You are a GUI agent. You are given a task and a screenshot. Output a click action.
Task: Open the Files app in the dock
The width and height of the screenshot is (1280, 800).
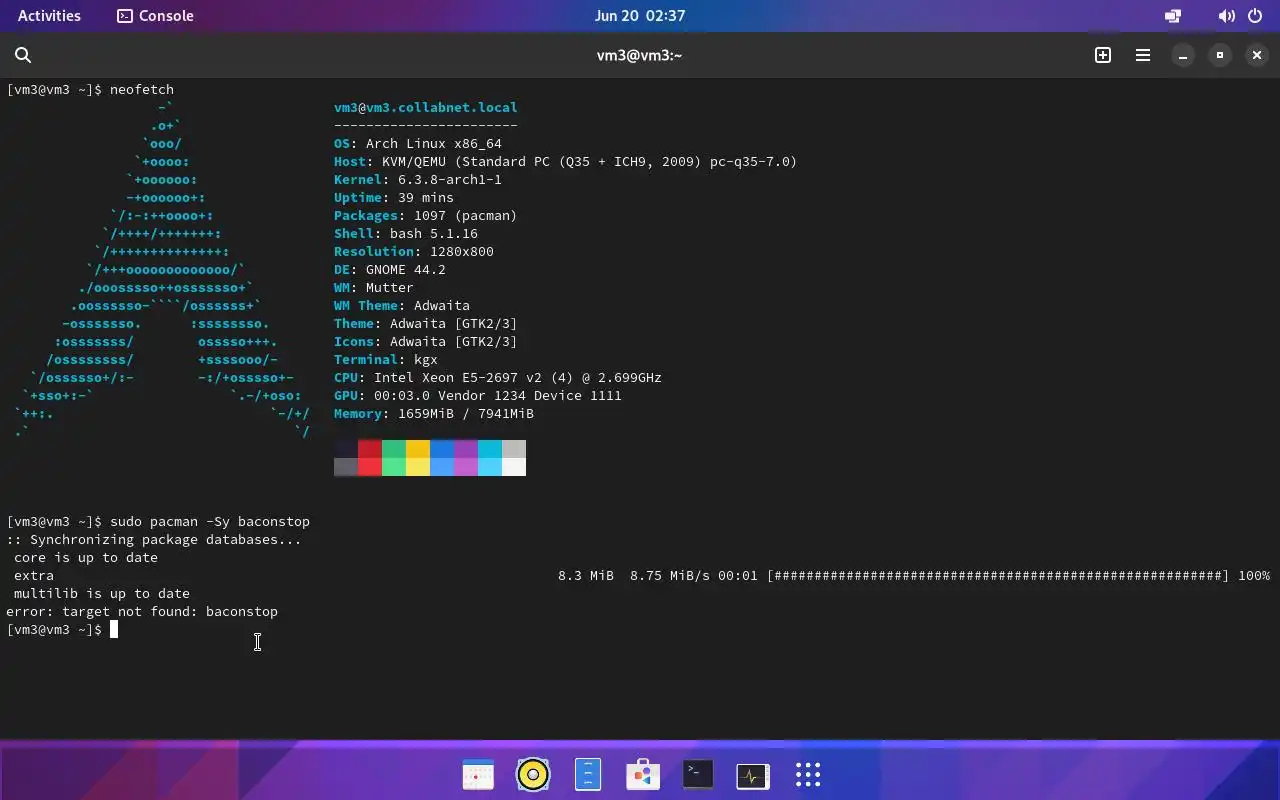point(588,775)
